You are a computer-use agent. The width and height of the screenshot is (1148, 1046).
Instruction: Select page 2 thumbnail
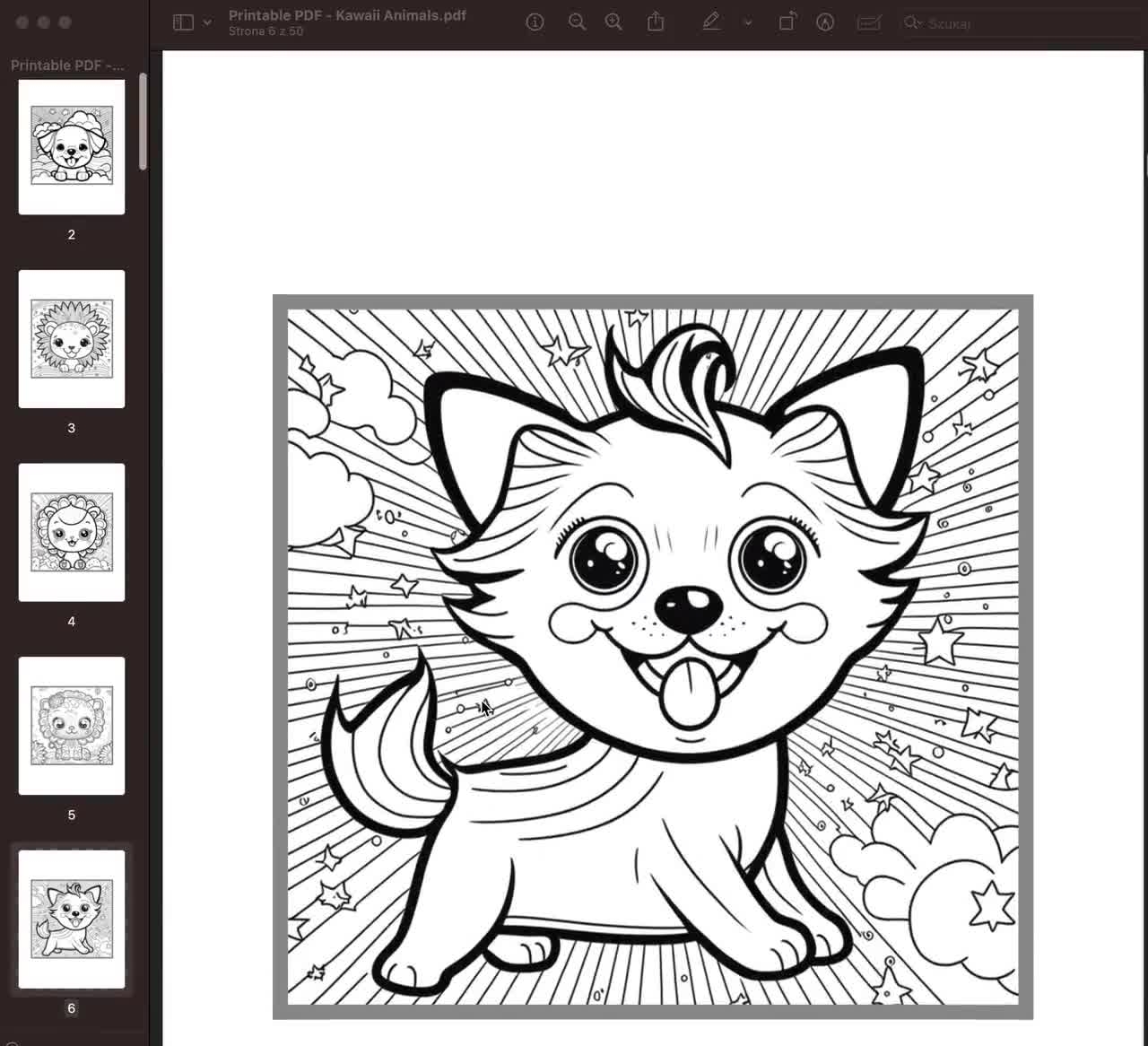pos(72,147)
